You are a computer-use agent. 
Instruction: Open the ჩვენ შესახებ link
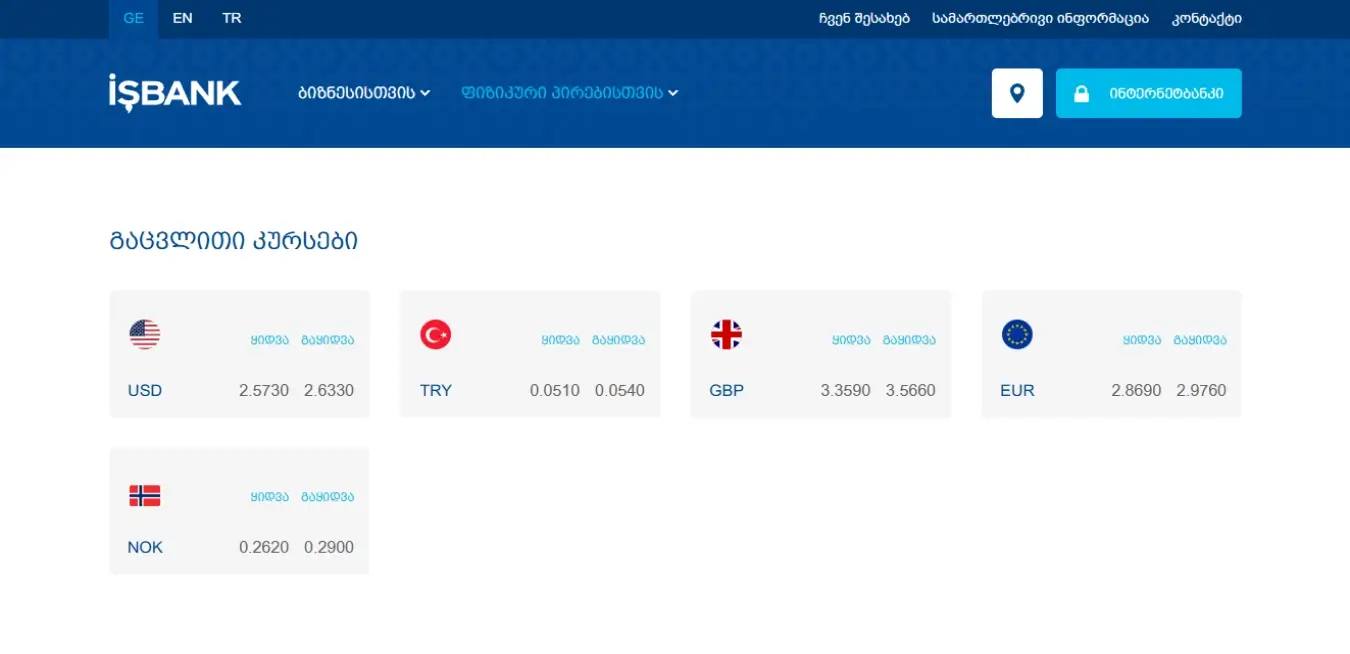coord(864,19)
